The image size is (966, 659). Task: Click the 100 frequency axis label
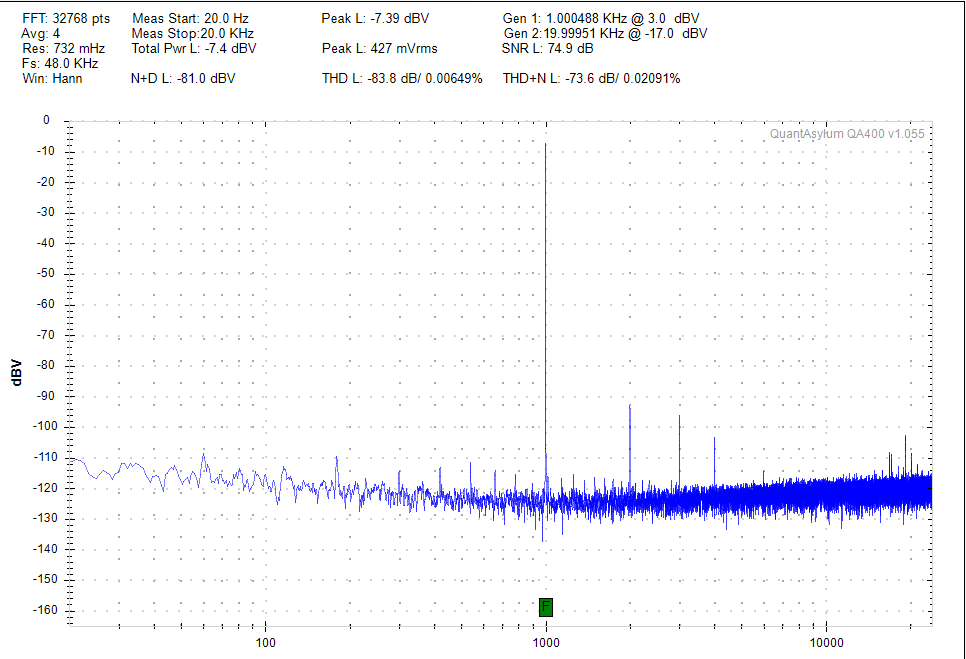pos(266,643)
